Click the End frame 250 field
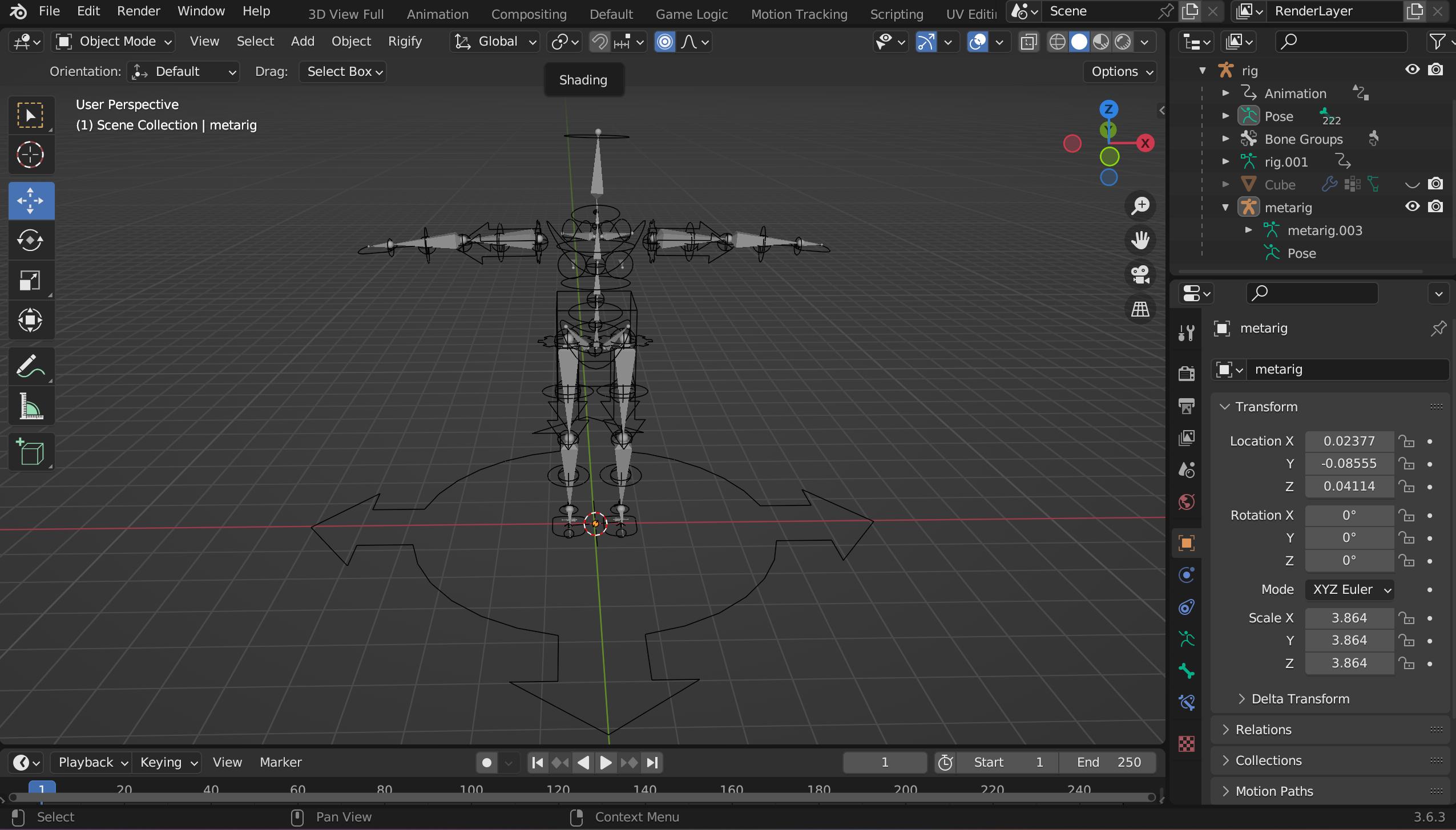 pyautogui.click(x=1108, y=763)
